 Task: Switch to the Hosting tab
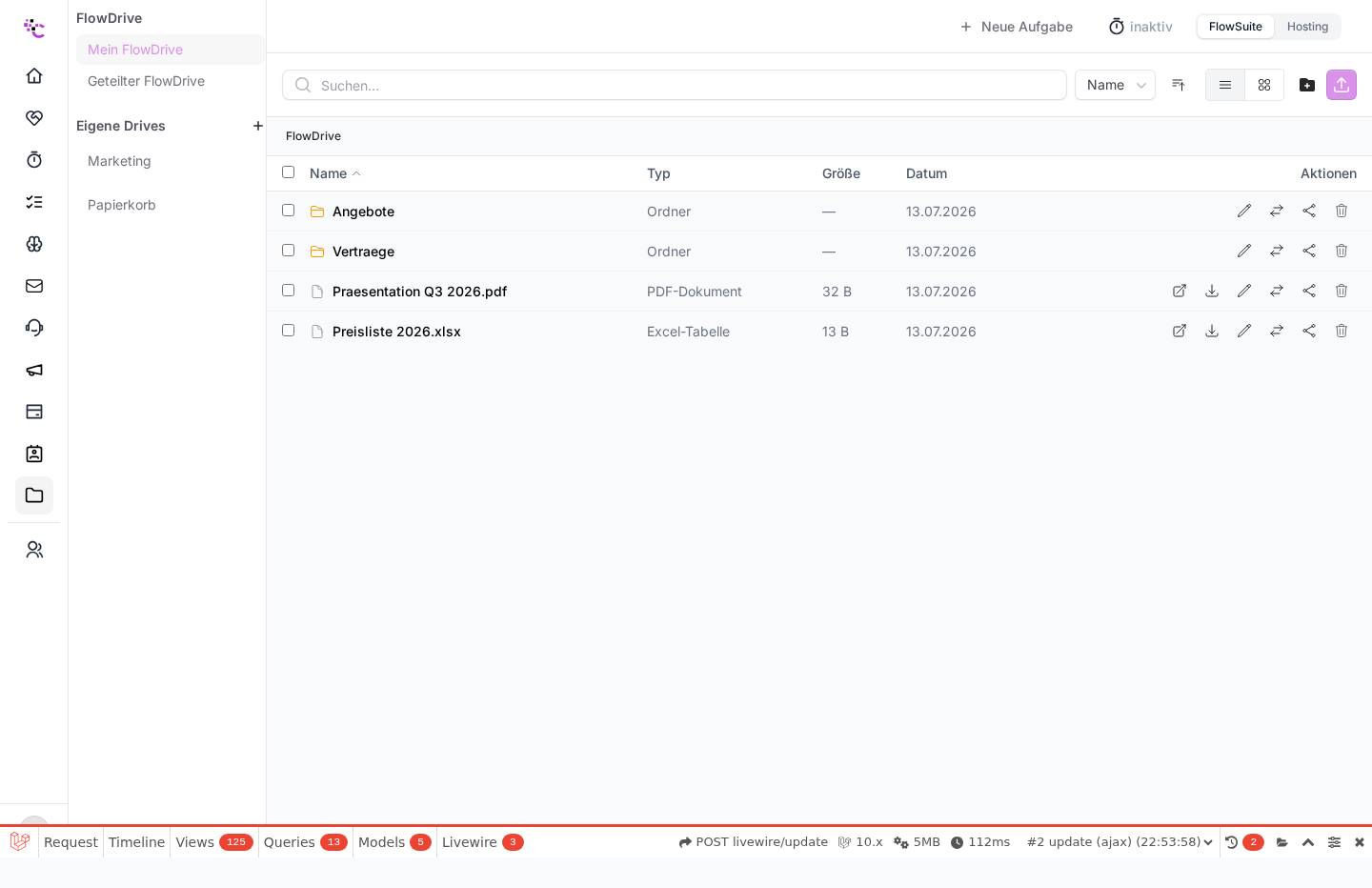[1307, 27]
